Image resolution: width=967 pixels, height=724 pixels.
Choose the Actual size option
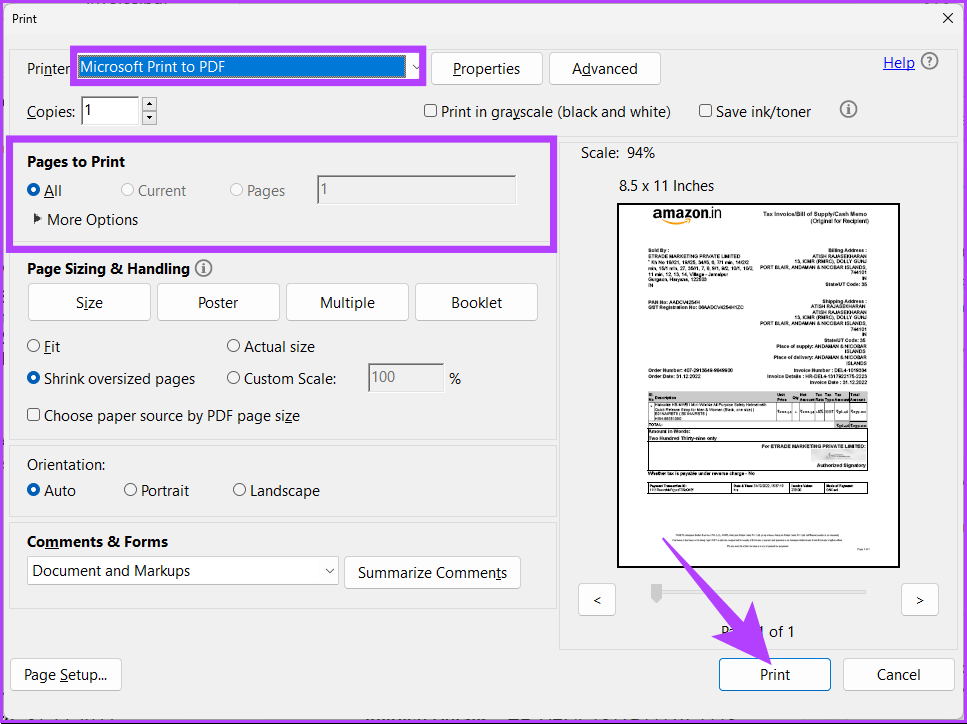click(x=233, y=346)
